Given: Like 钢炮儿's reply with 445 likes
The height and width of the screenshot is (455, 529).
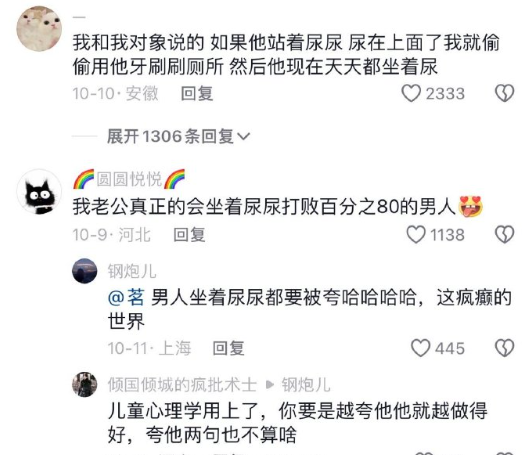Looking at the screenshot, I should [x=420, y=348].
